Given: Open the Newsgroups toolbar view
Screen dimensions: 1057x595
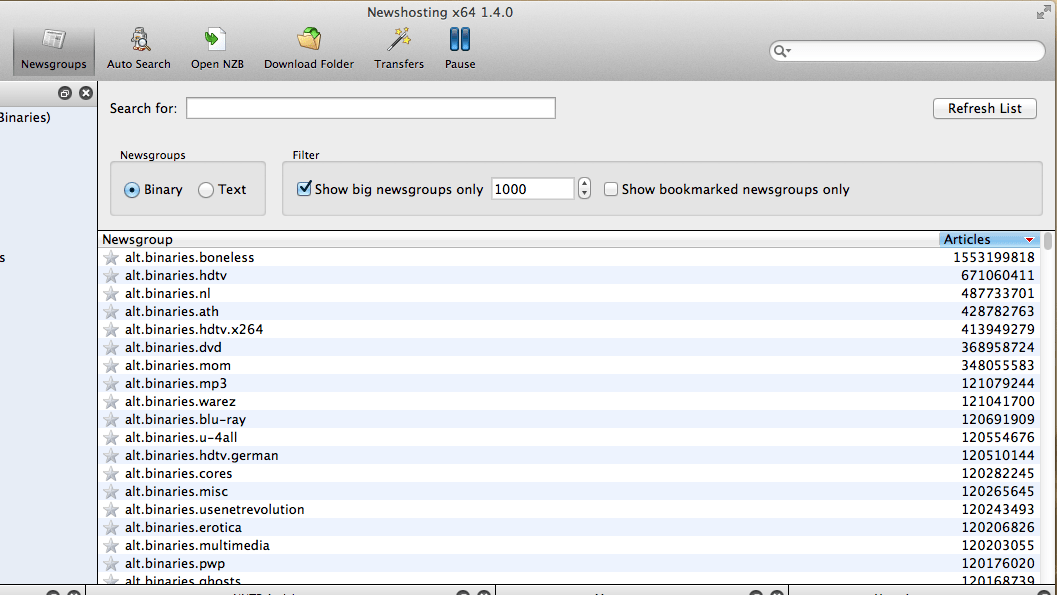Looking at the screenshot, I should tap(54, 50).
